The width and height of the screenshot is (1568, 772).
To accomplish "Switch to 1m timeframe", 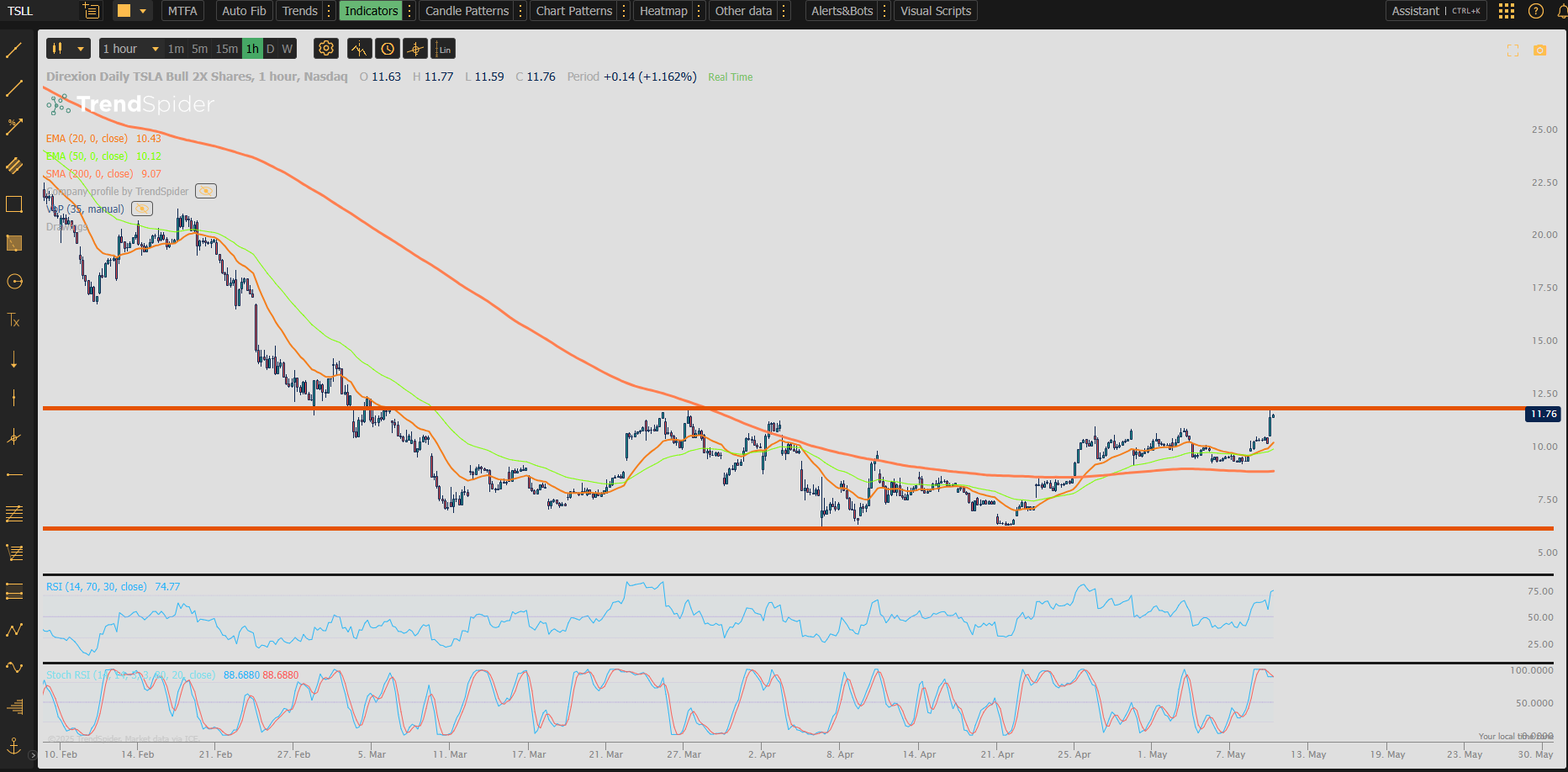I will (x=176, y=49).
